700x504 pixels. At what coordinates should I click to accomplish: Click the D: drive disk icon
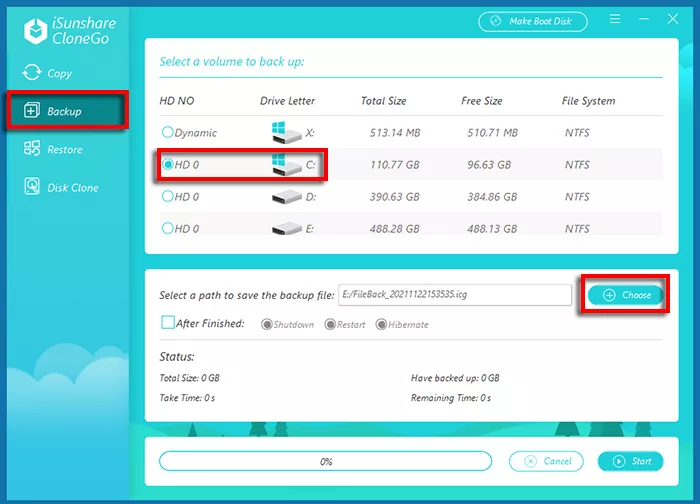286,196
